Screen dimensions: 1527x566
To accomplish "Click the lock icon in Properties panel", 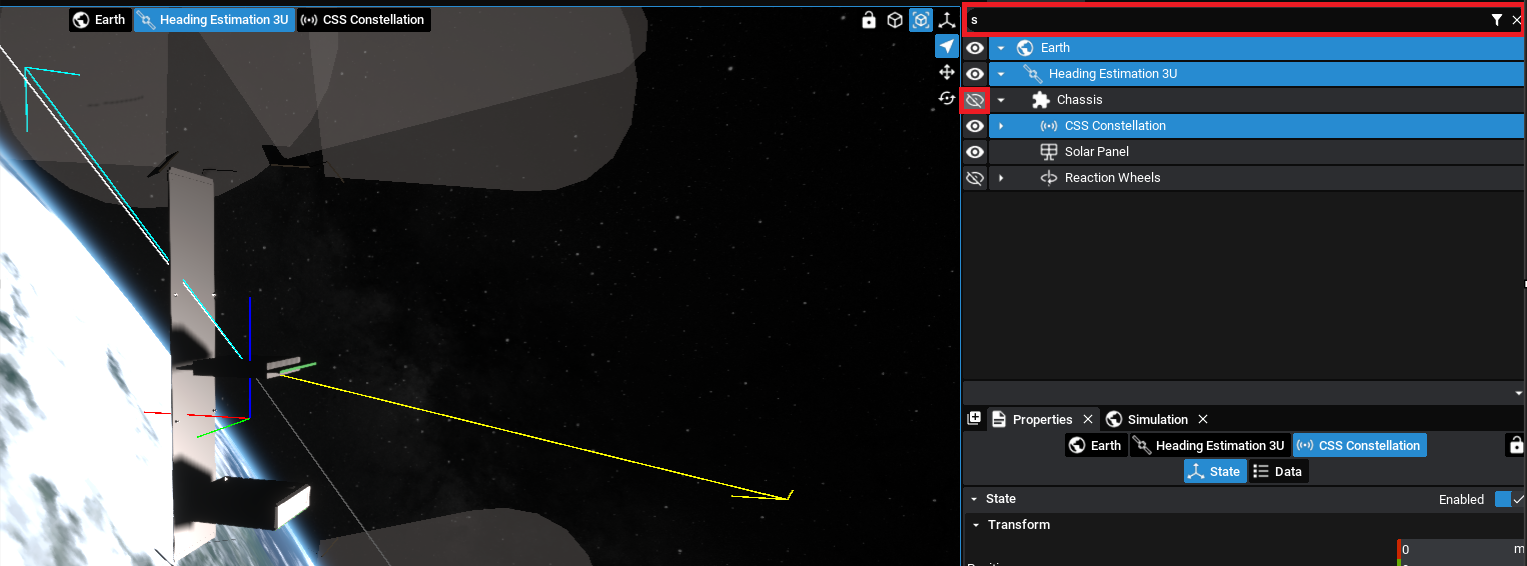I will 1516,445.
